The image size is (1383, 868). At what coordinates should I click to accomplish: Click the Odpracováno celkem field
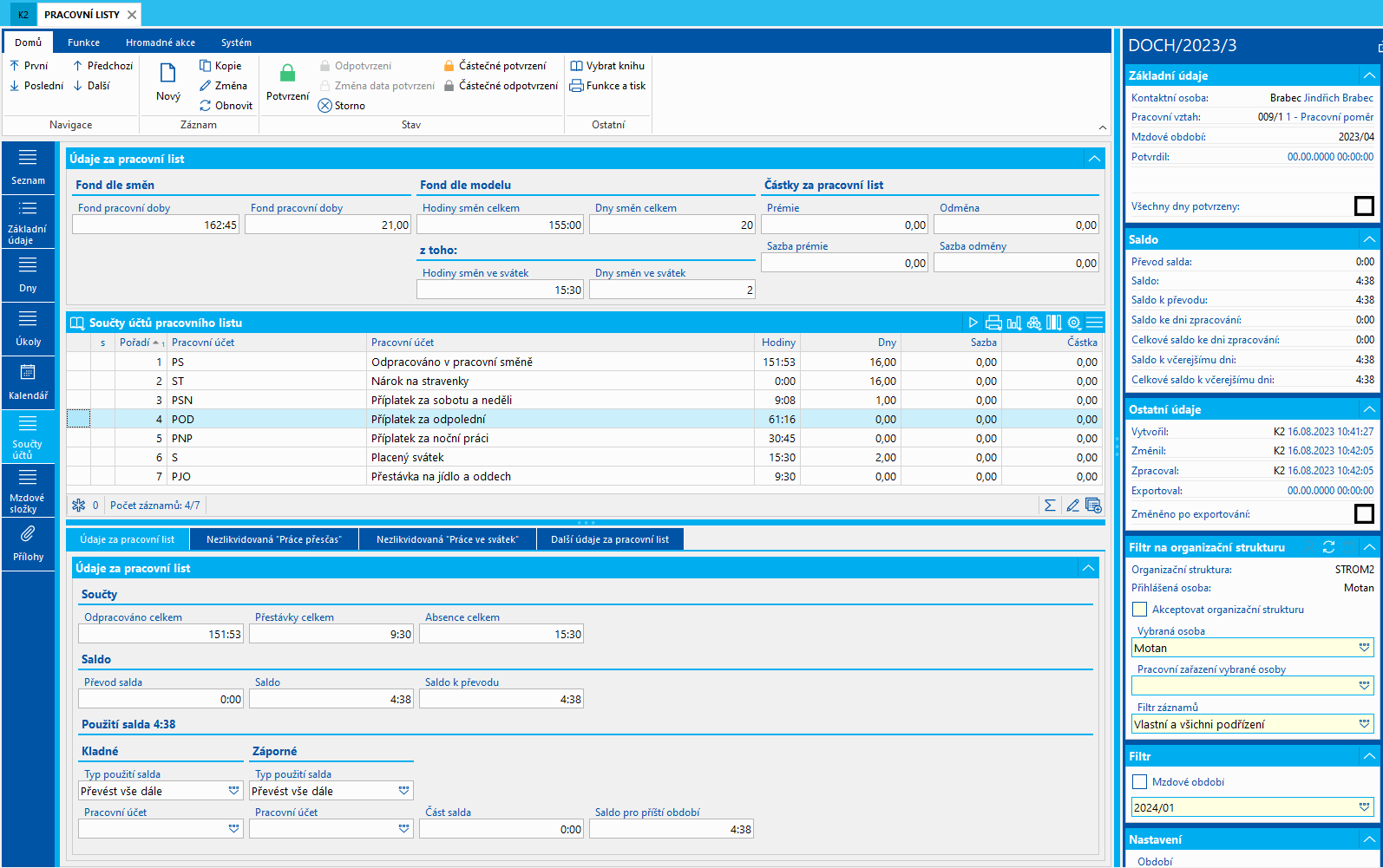[x=161, y=635]
